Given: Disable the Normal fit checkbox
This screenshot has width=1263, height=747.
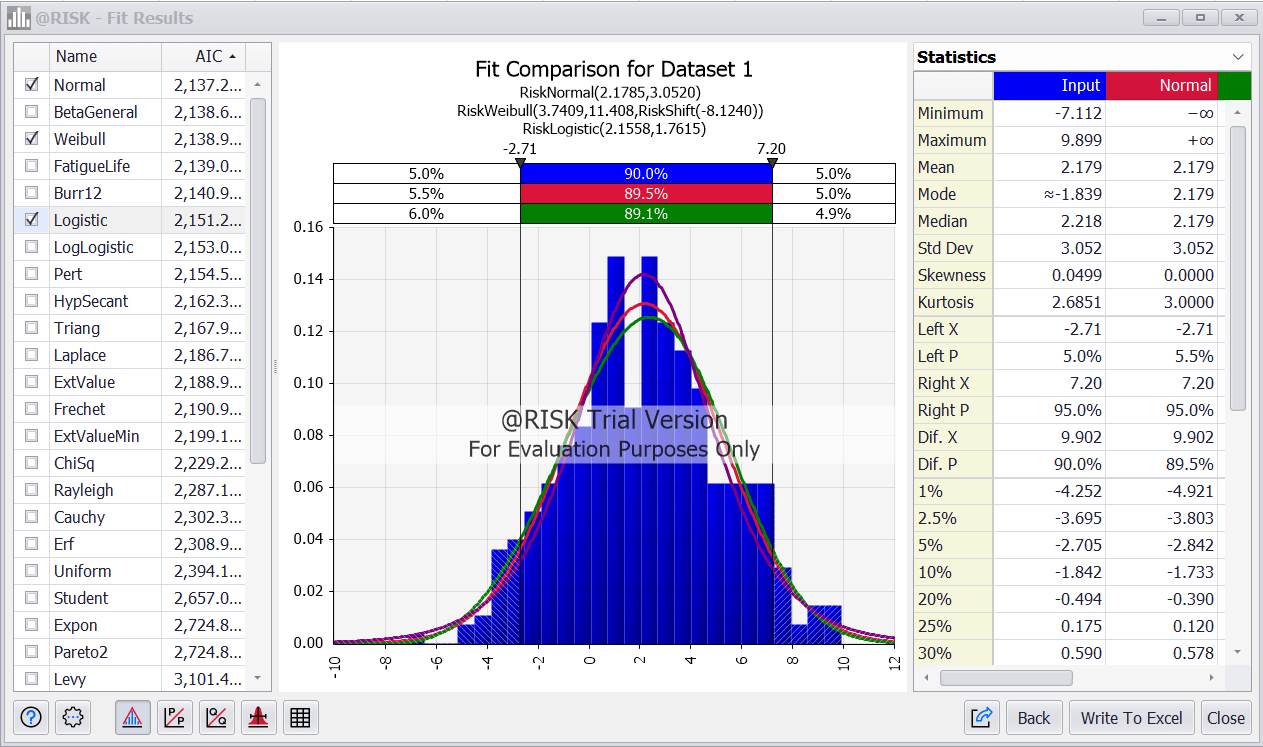Looking at the screenshot, I should (x=31, y=86).
